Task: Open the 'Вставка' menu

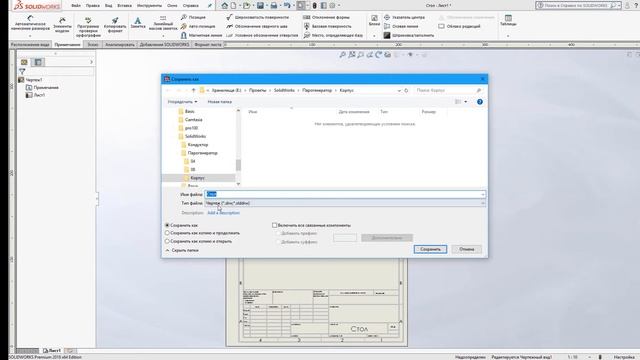Action: (124, 6)
